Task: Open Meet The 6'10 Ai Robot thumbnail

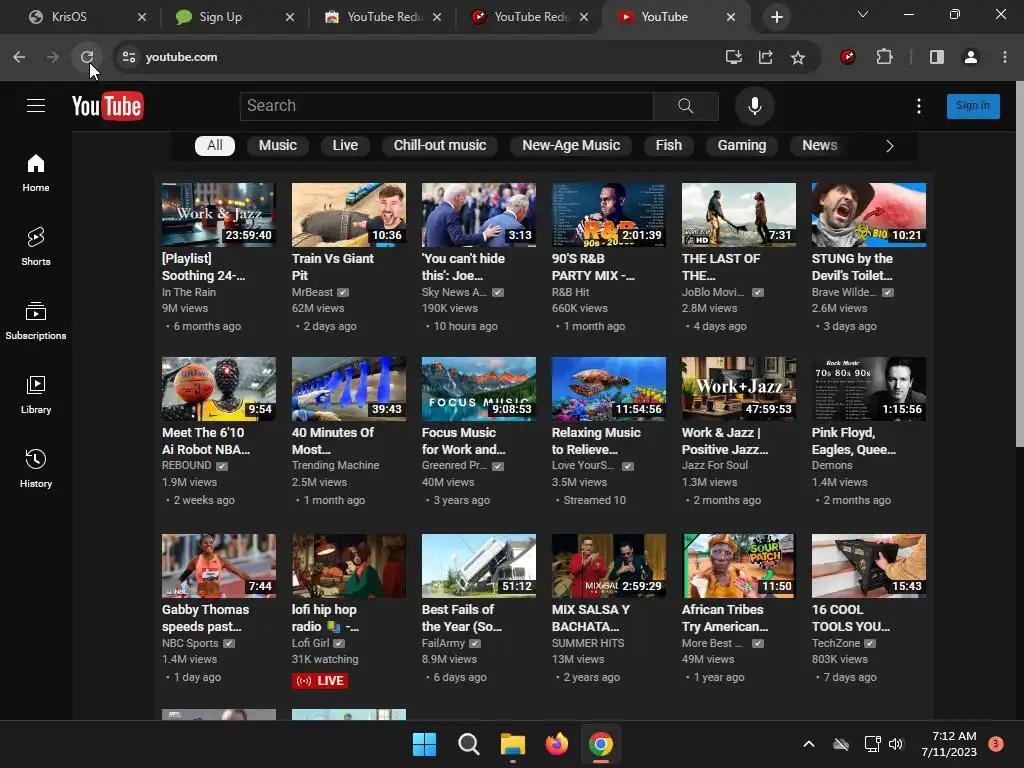Action: 219,389
